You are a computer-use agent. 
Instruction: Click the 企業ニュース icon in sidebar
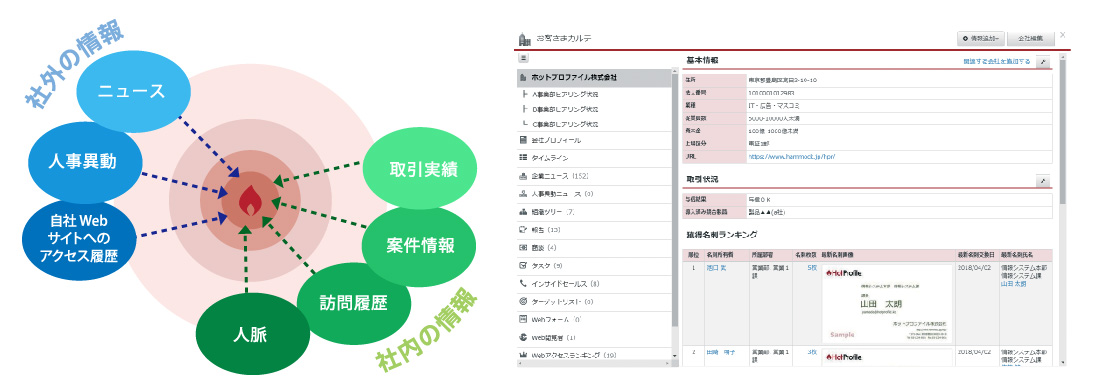(x=523, y=176)
